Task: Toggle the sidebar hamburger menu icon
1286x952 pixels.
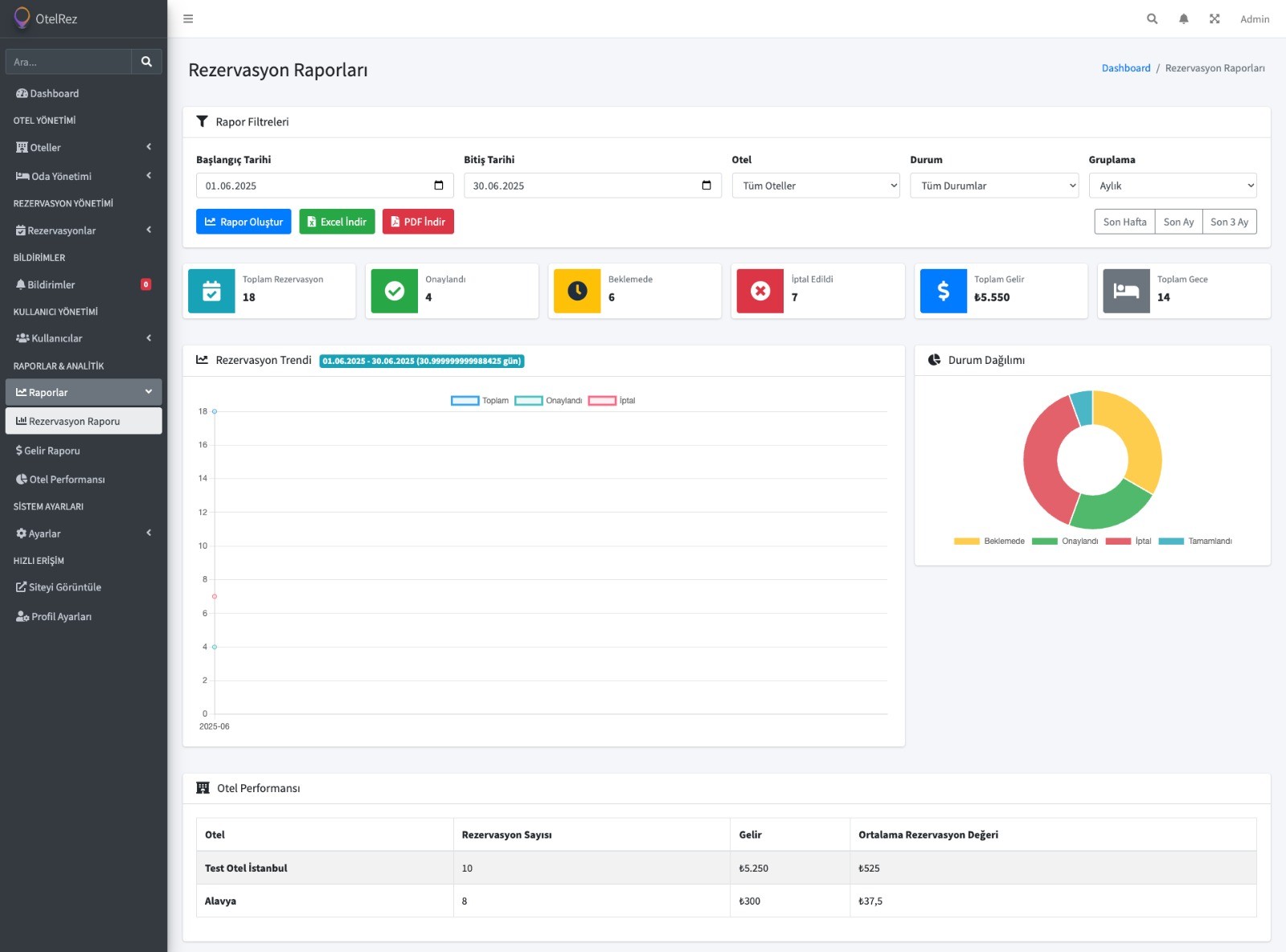Action: 188,18
